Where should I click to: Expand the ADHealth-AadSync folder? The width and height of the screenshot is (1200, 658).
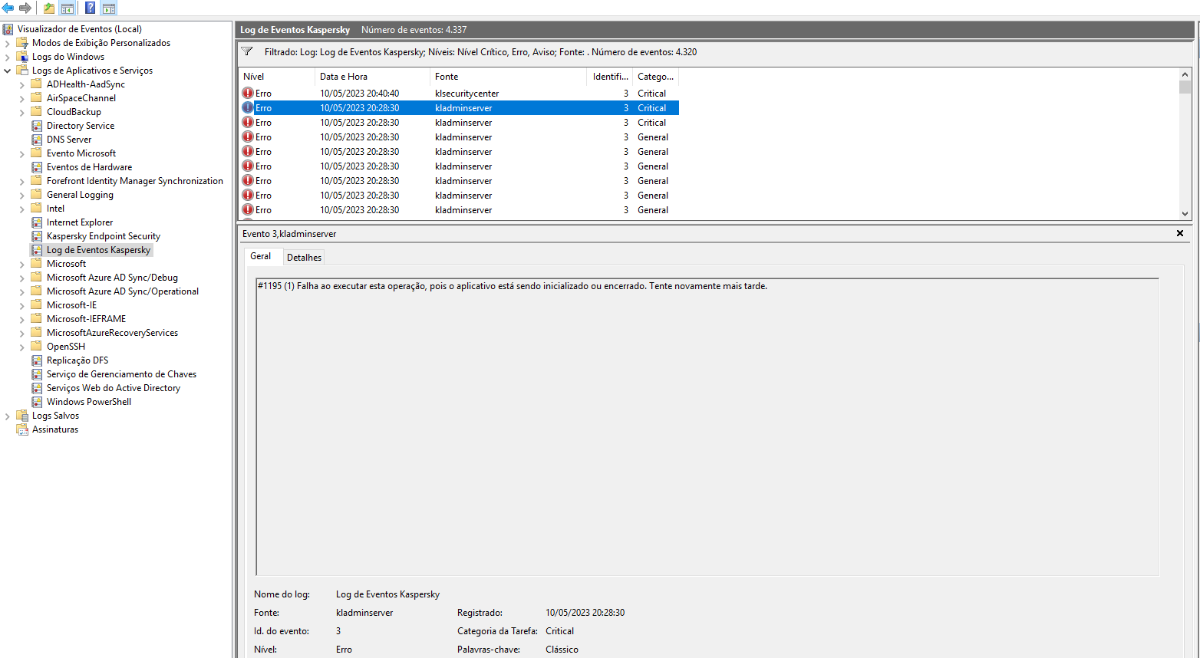coord(22,84)
